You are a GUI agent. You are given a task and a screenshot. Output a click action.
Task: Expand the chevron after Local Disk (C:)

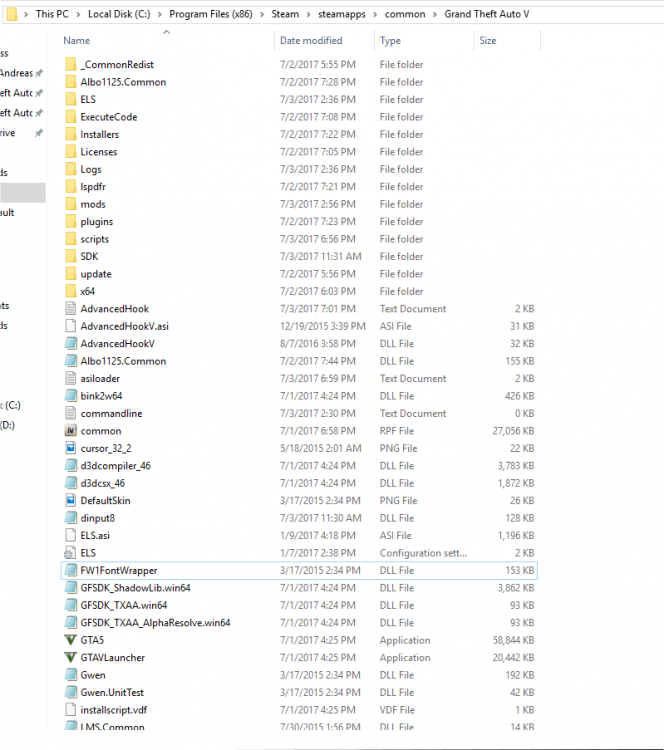click(x=160, y=14)
